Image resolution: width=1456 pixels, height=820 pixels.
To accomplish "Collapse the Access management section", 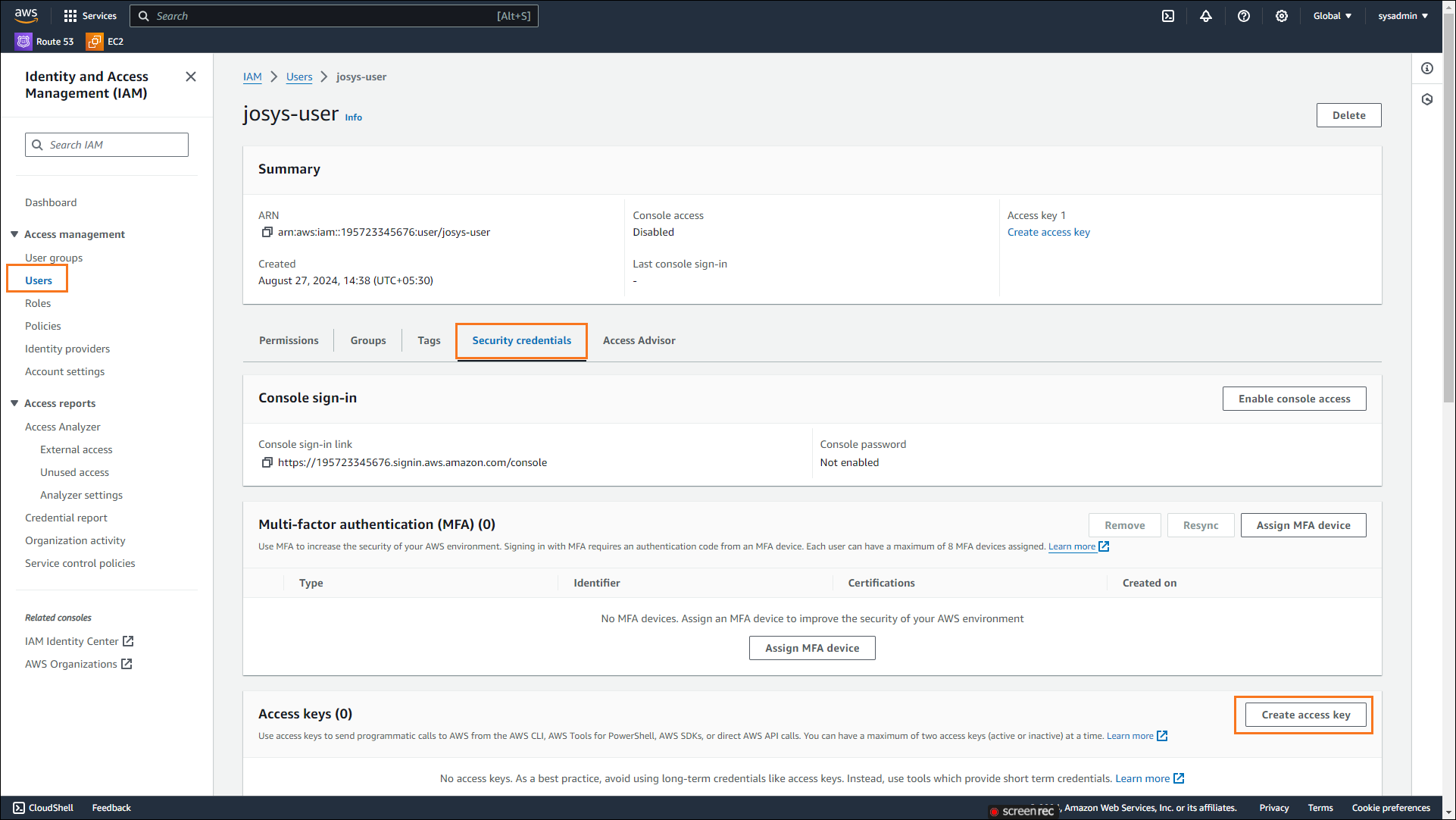I will (14, 234).
